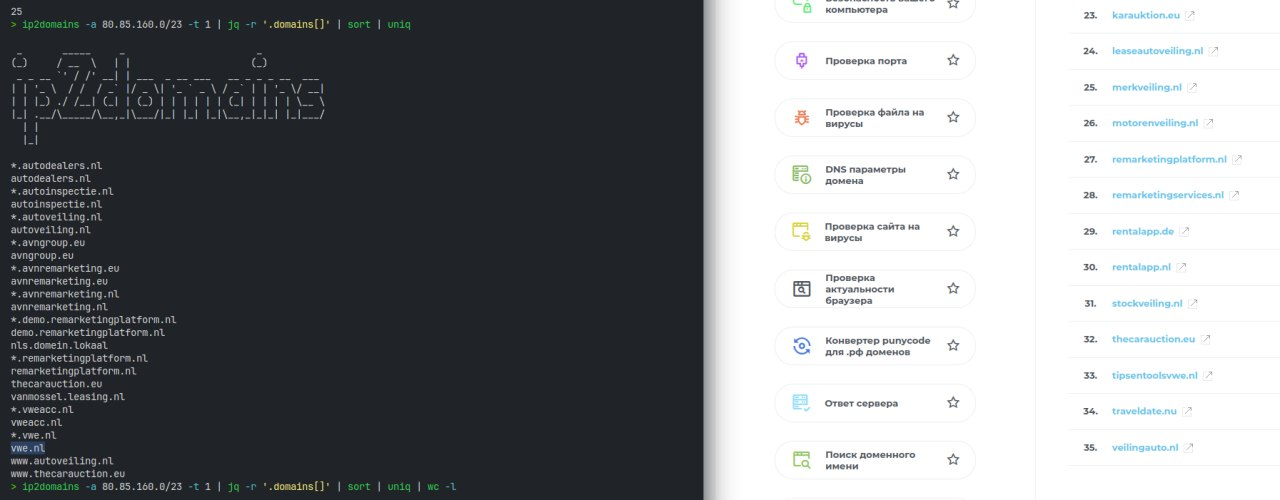Star the 'Проверка порта' tool
Screen dimensions: 1280x500
coord(953,60)
